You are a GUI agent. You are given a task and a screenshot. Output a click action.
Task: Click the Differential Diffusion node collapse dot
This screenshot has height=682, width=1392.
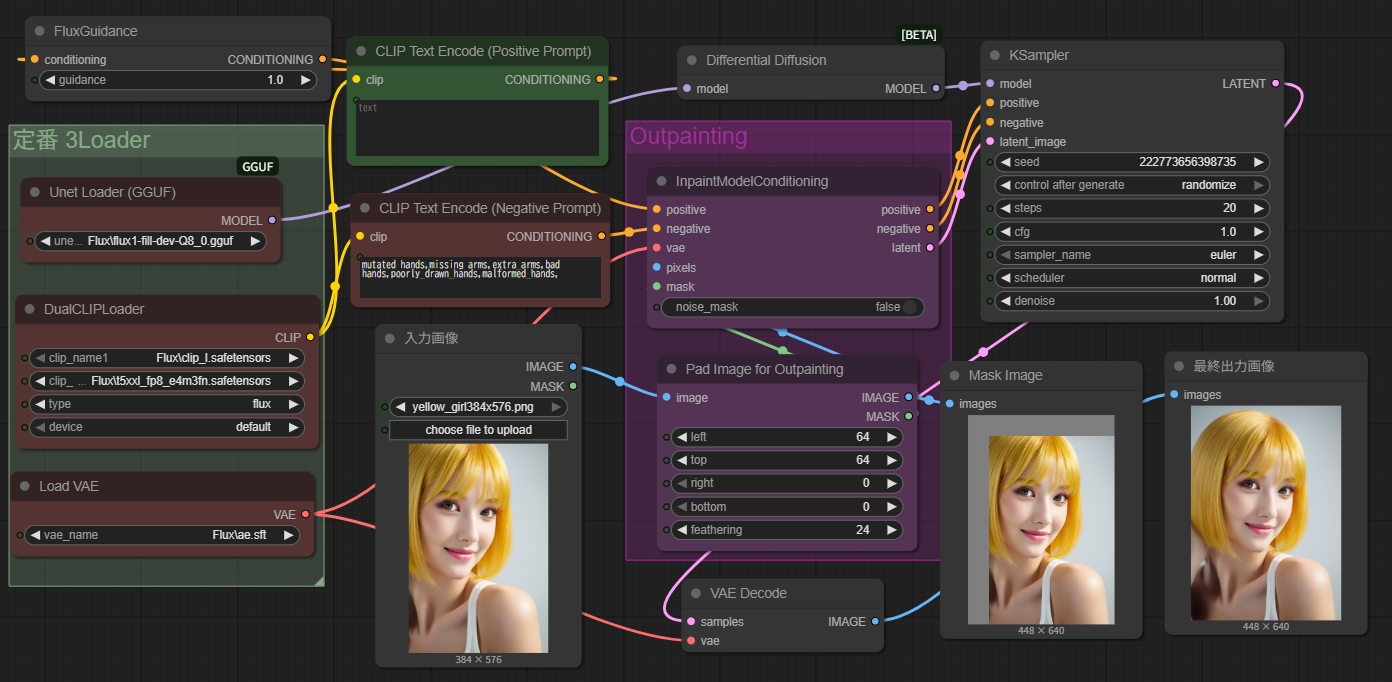[x=692, y=60]
